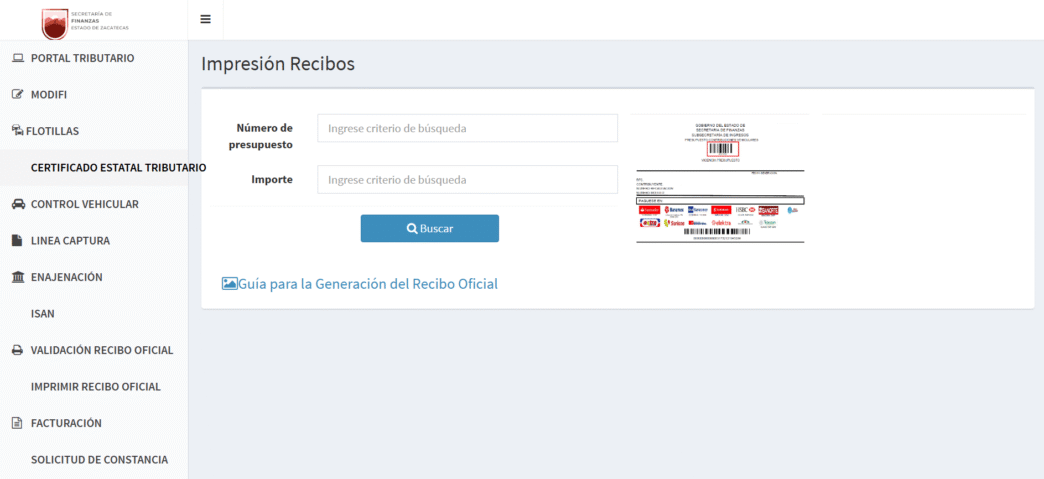Click the bank icon beside Enajenación
The width and height of the screenshot is (1044, 479).
tap(17, 277)
